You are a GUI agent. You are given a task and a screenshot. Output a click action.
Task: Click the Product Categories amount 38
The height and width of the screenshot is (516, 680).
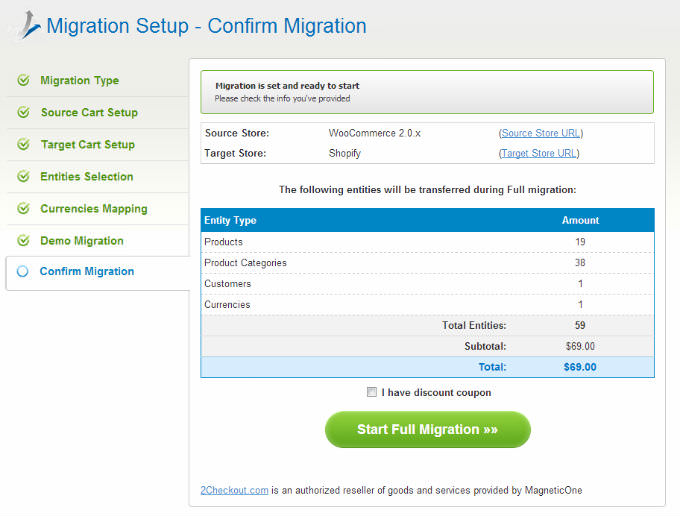(x=580, y=263)
